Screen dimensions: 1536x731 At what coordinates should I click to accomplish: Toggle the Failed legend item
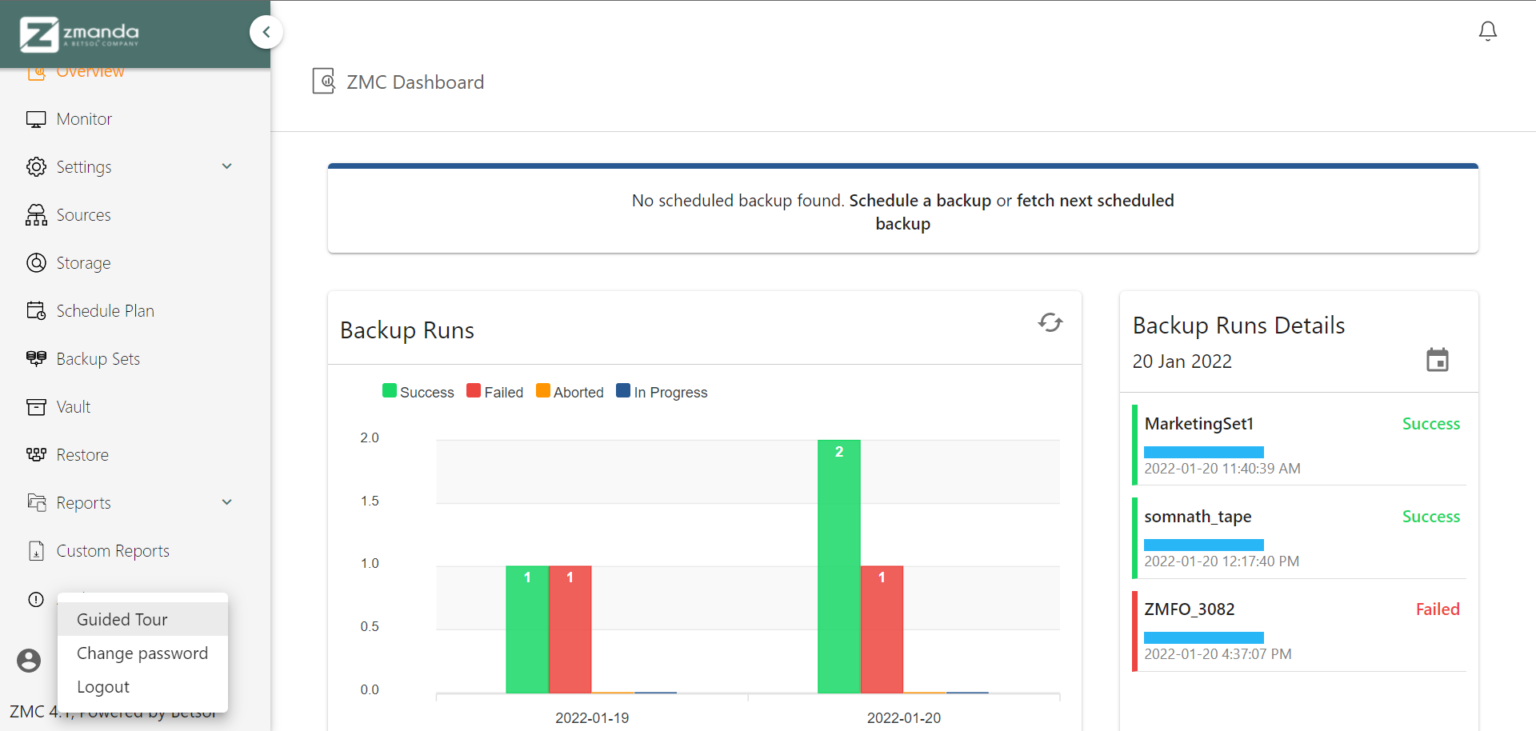pos(494,391)
